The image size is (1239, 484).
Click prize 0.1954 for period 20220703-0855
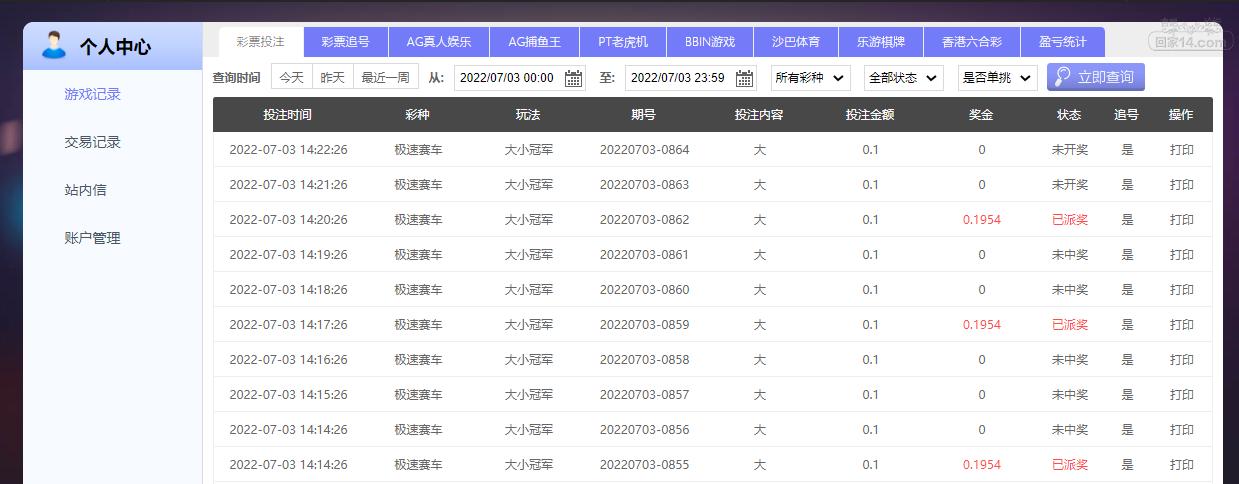(981, 465)
